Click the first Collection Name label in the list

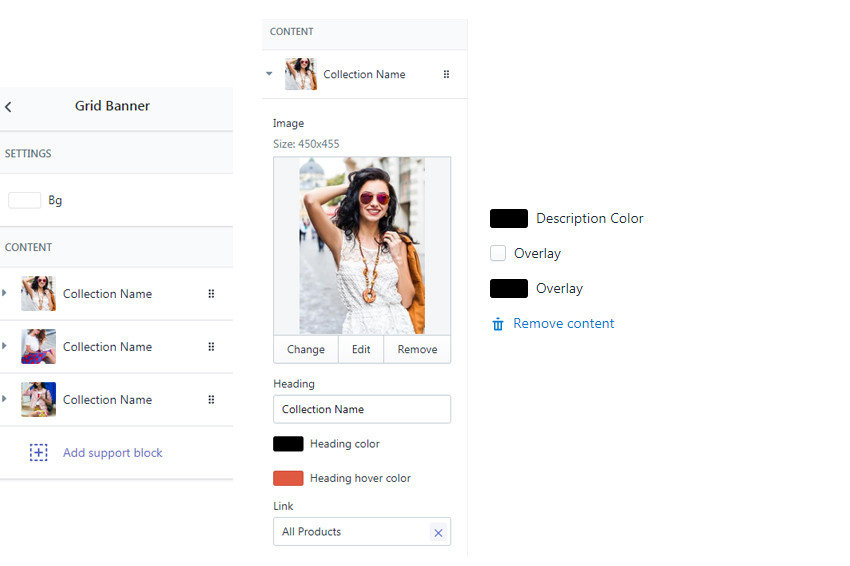click(107, 294)
